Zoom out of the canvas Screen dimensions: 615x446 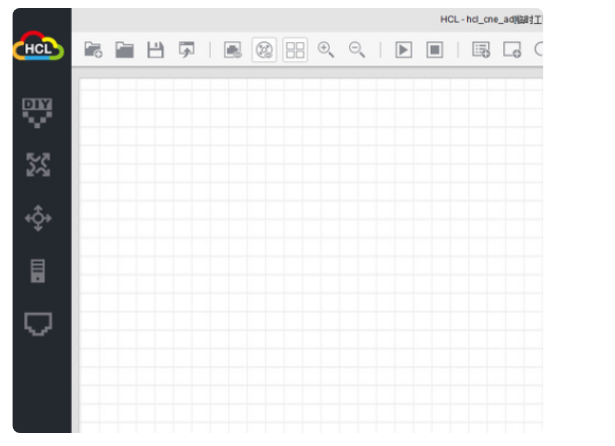pos(357,50)
